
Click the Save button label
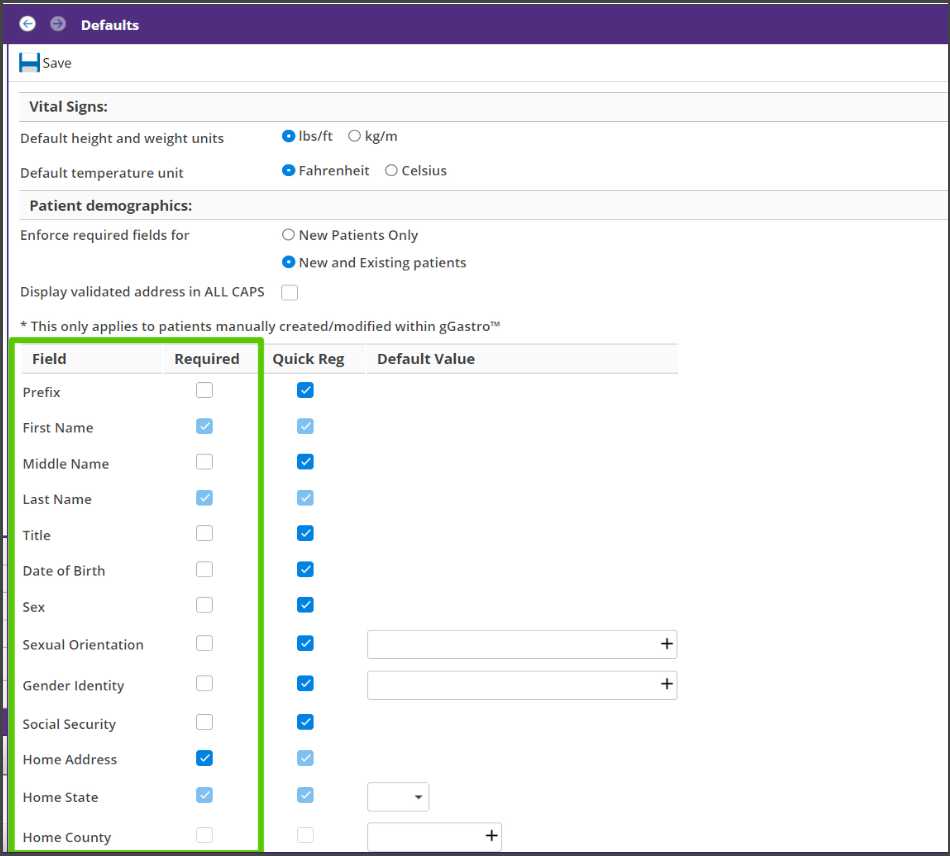[57, 63]
